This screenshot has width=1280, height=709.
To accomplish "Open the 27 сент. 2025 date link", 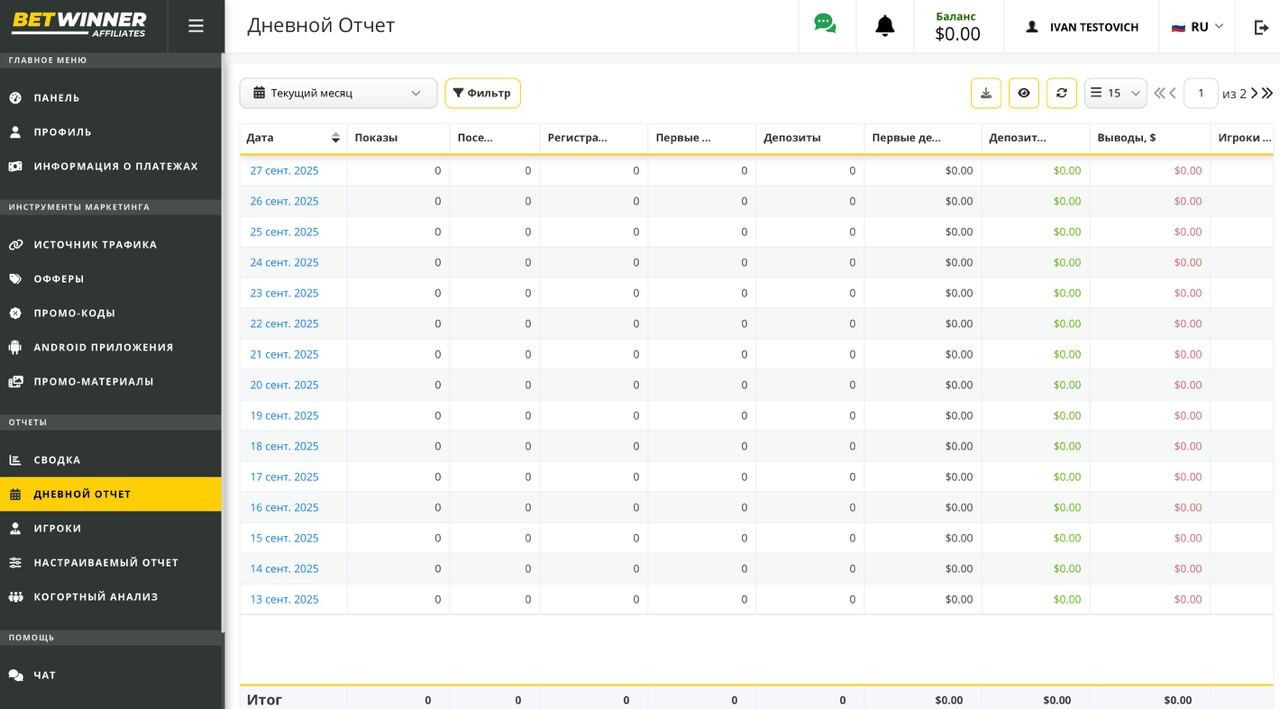I will [x=284, y=171].
